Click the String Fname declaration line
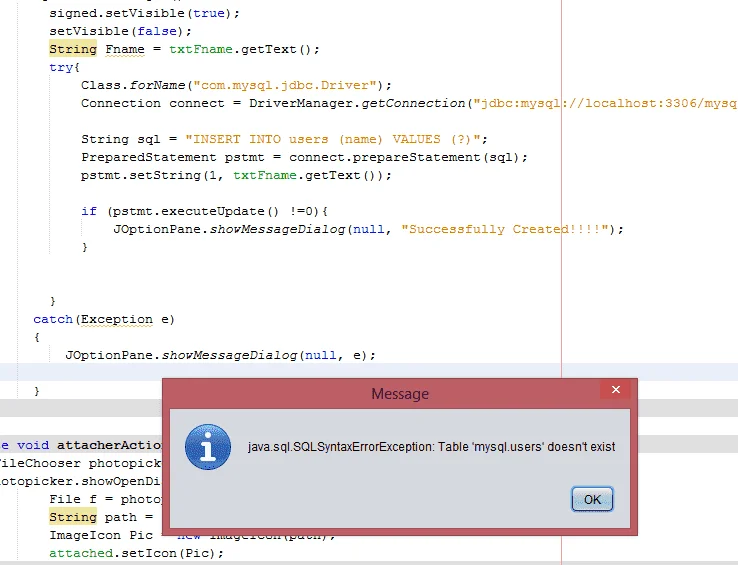This screenshot has height=565, width=738. [184, 49]
